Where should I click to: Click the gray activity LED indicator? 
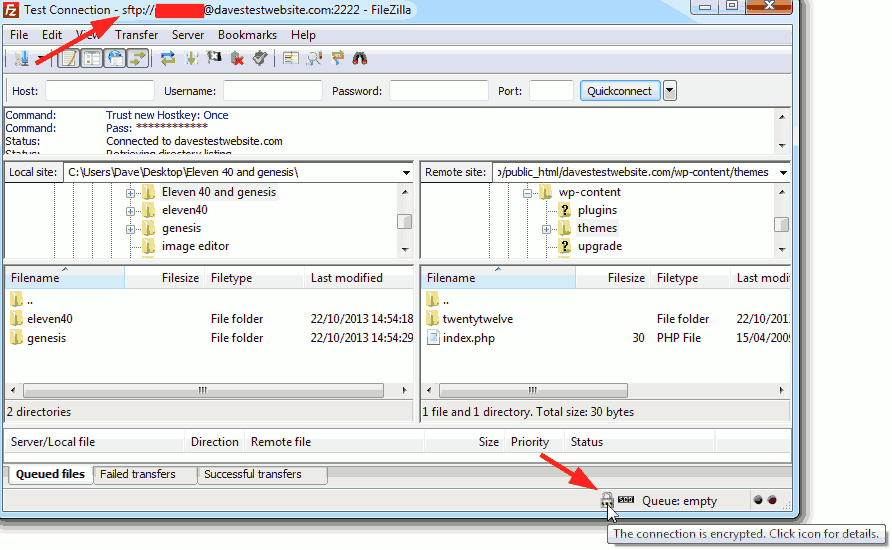pyautogui.click(x=758, y=500)
